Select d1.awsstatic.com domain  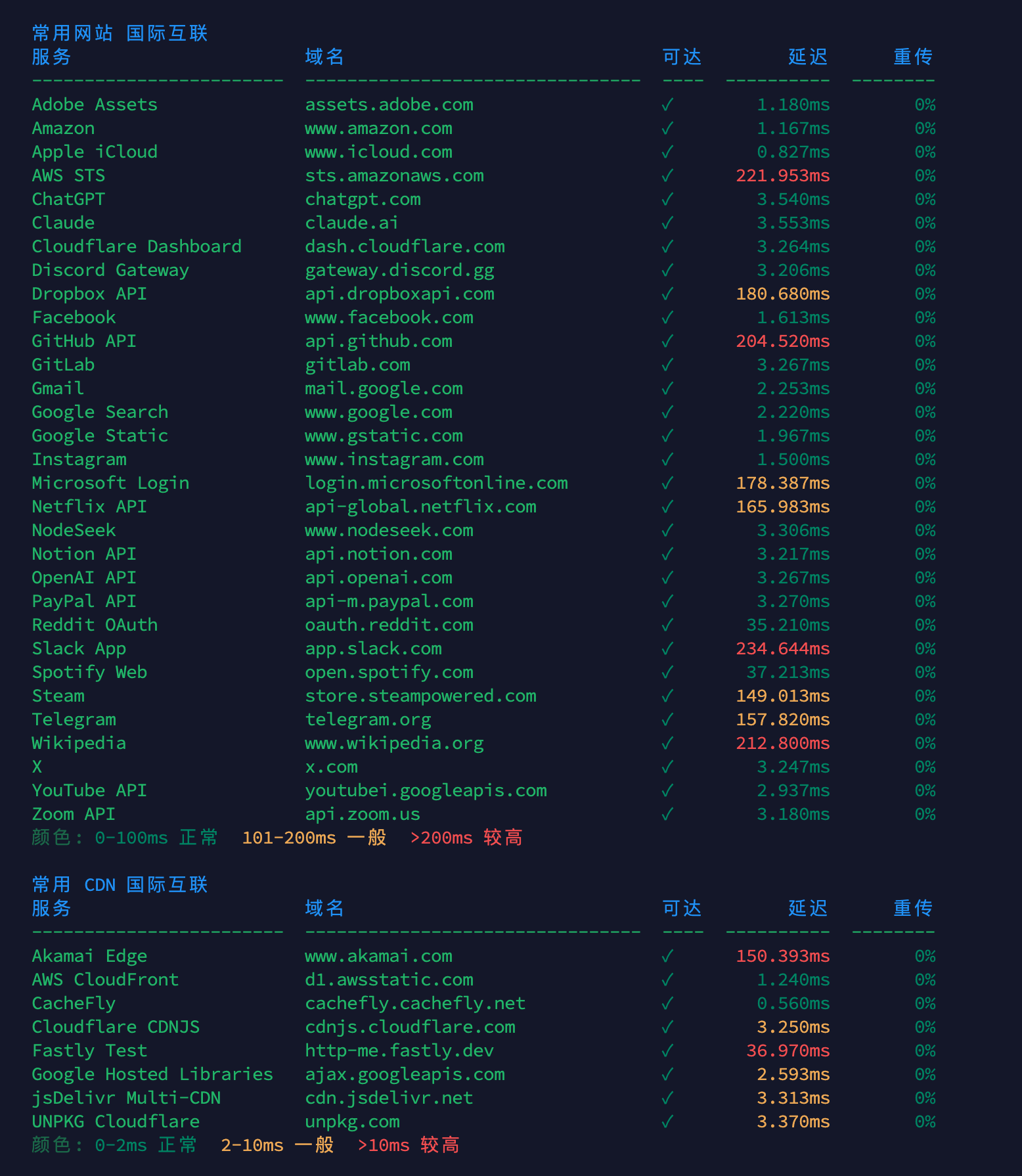tap(389, 980)
